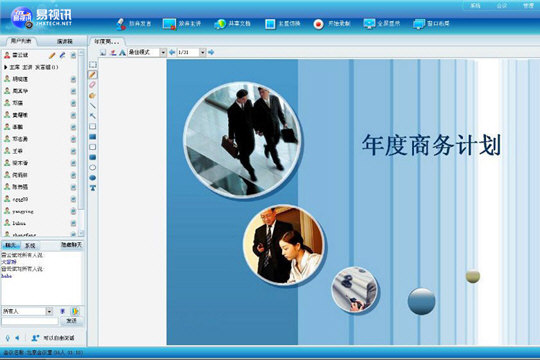Select the filled rounded rectangle tool

93,157
